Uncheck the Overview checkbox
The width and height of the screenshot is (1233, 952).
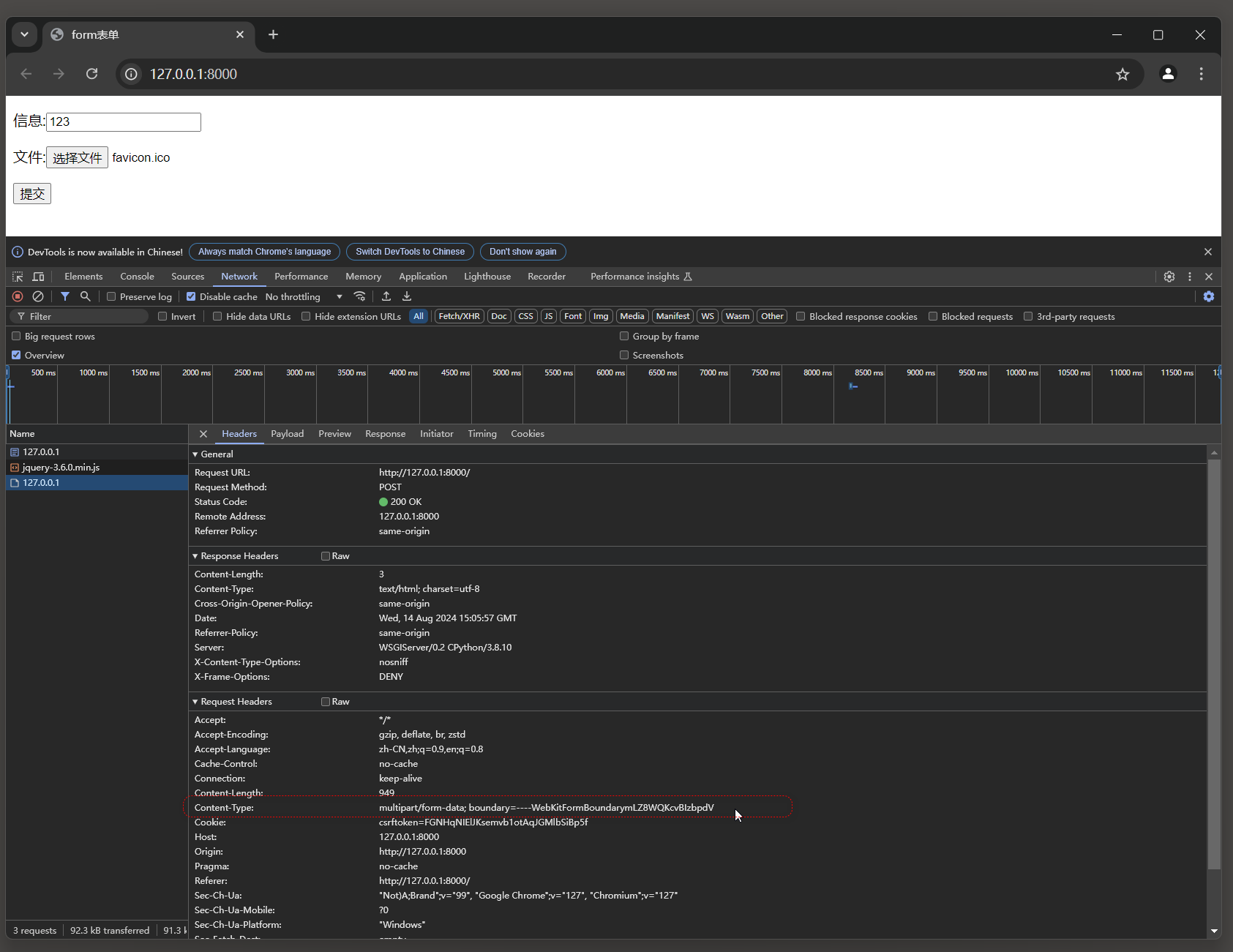click(16, 355)
